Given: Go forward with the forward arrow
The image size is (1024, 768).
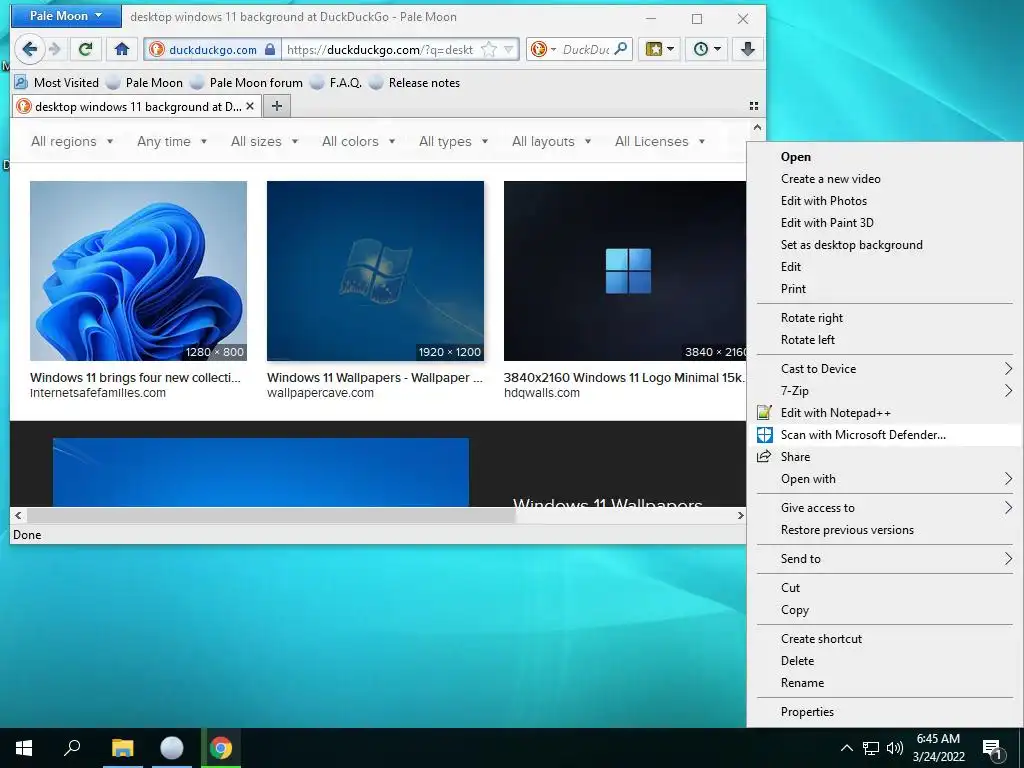Looking at the screenshot, I should tap(55, 49).
